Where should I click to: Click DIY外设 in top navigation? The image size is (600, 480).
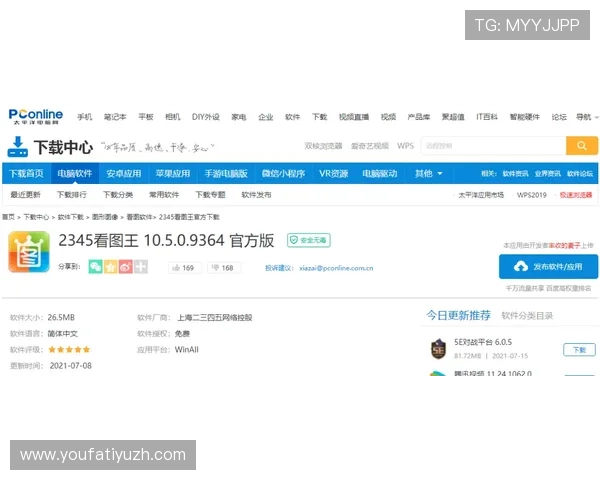206,117
